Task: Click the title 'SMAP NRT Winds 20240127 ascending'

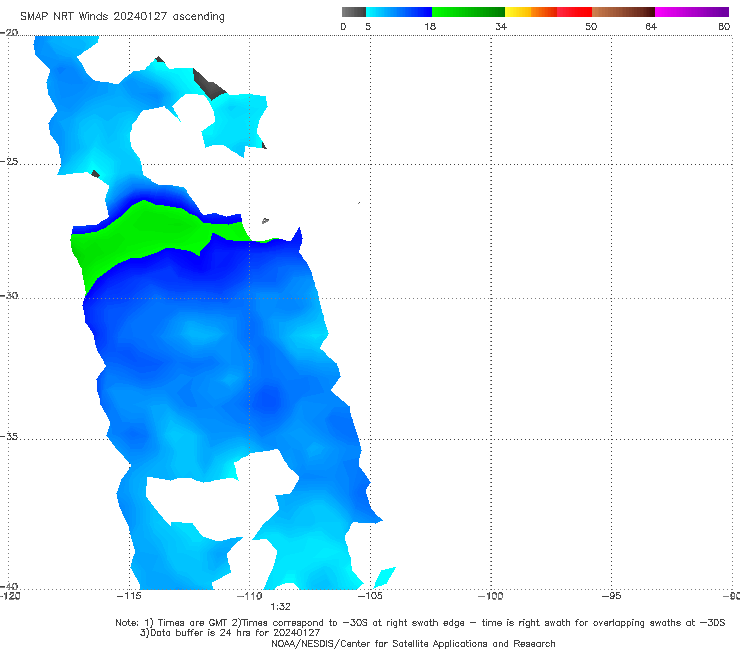Action: click(122, 17)
